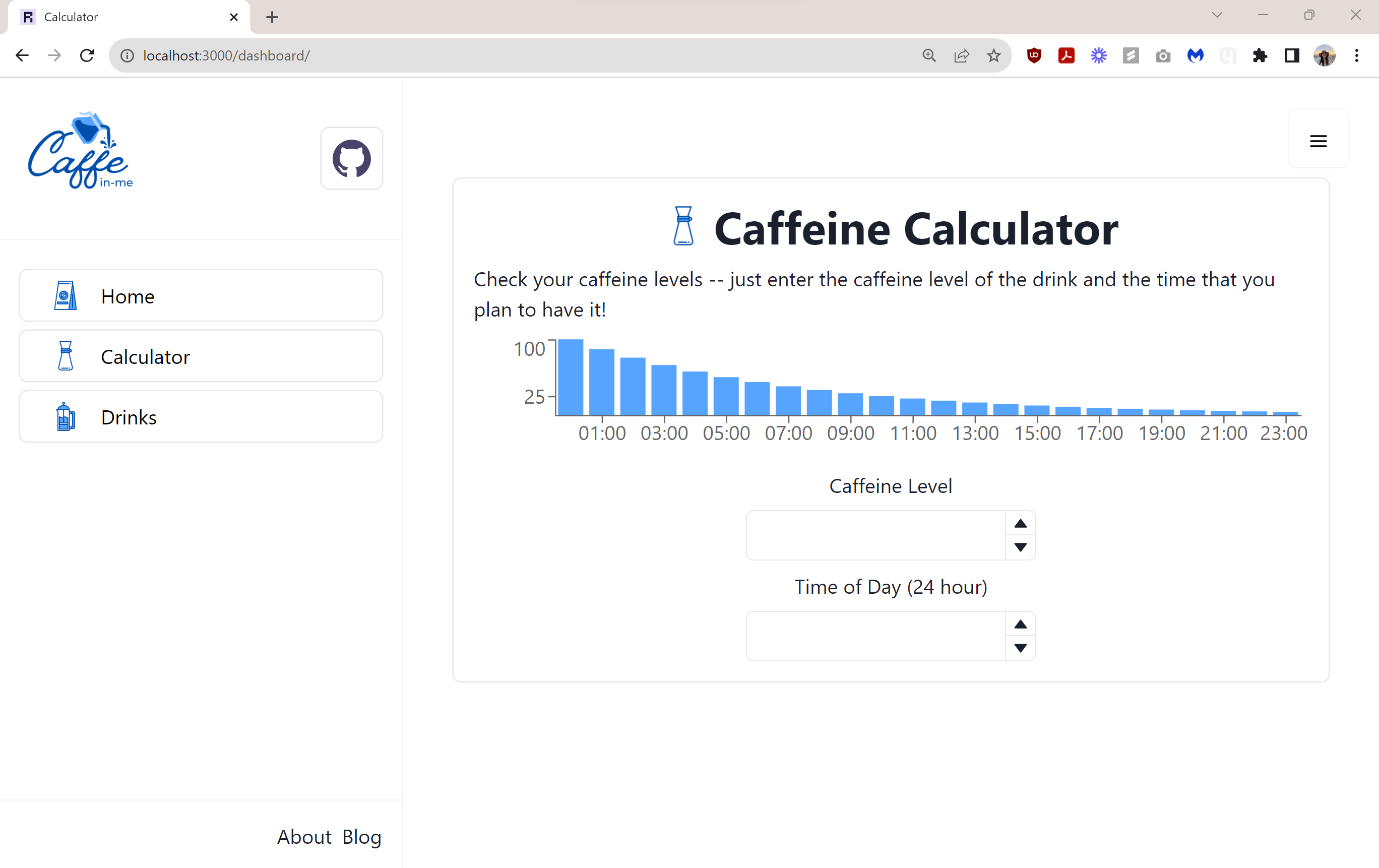Viewport: 1379px width, 868px height.
Task: Click the Caffe in-me logo
Action: (x=80, y=151)
